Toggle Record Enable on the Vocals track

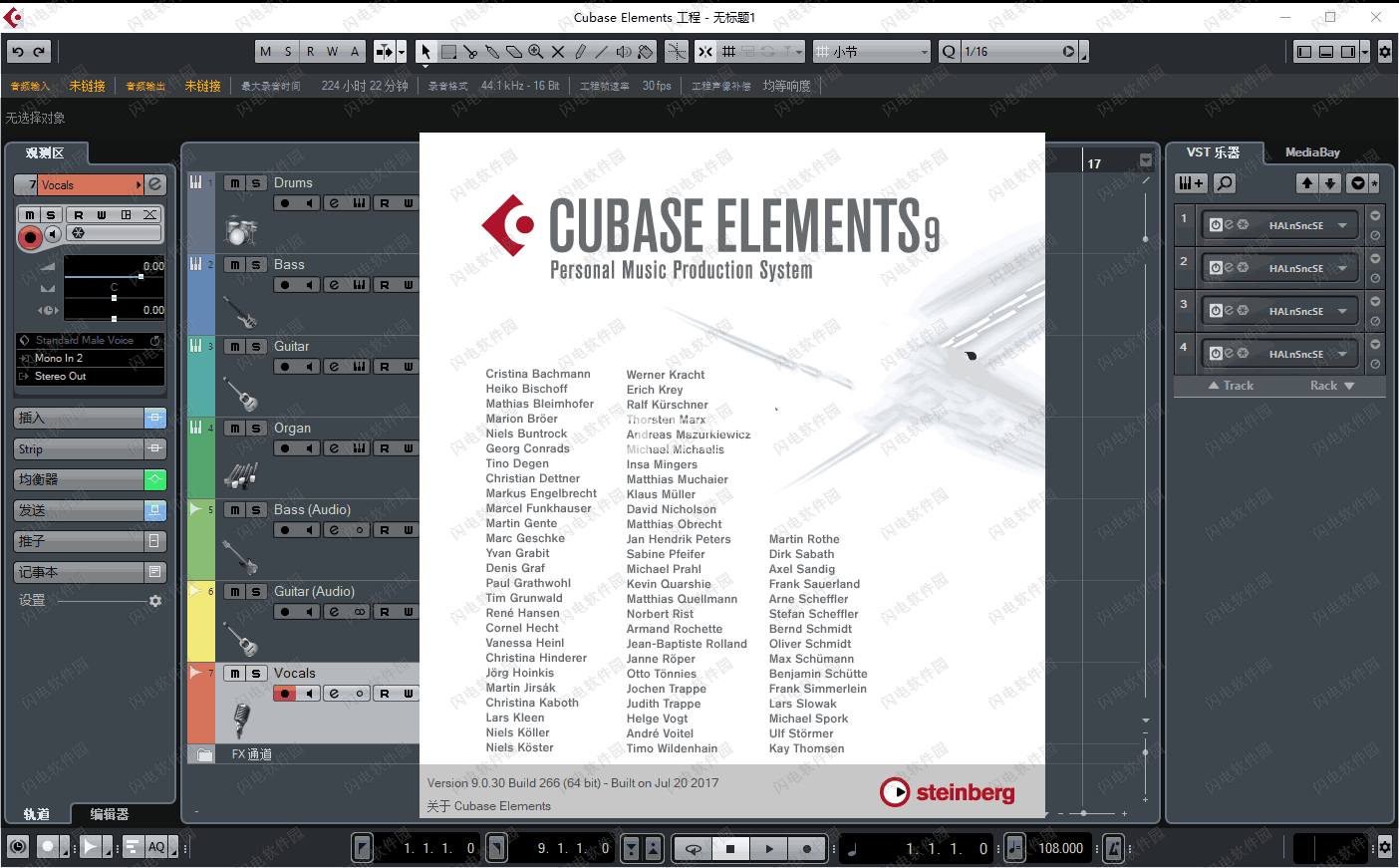pyautogui.click(x=285, y=694)
